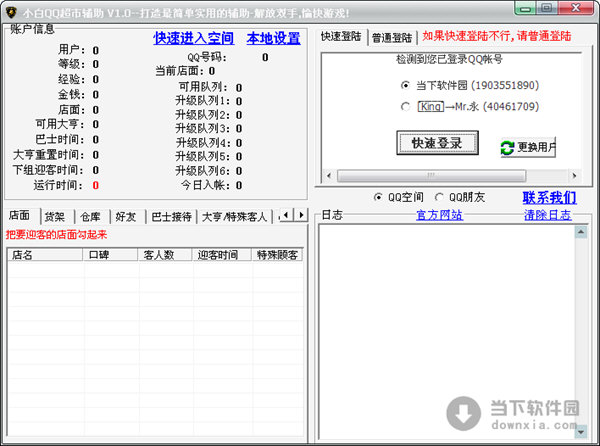600x446 pixels.
Task: Select the 当下软件园 QQ account
Action: [x=405, y=86]
